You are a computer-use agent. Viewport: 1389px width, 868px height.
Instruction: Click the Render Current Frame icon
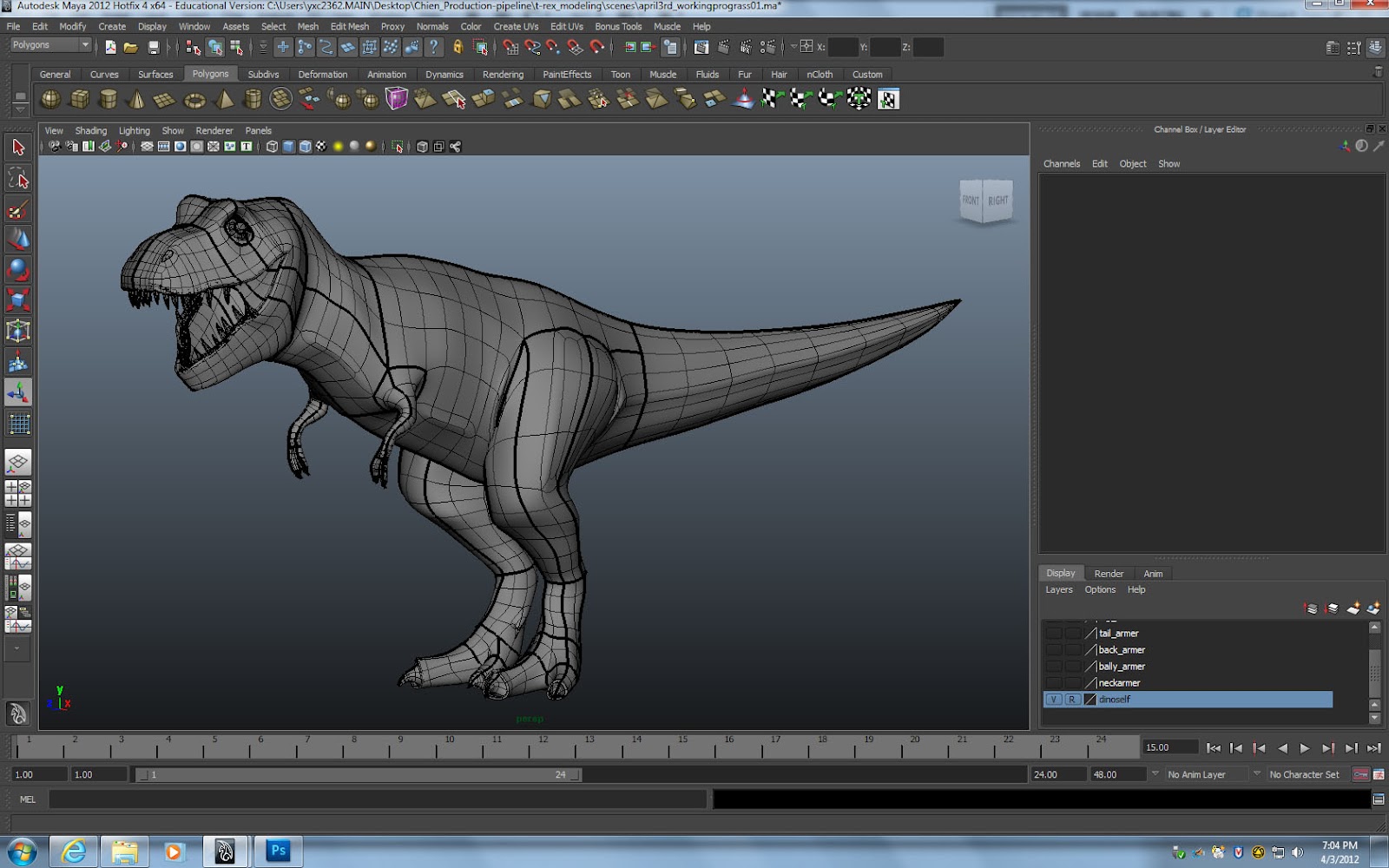tap(724, 46)
